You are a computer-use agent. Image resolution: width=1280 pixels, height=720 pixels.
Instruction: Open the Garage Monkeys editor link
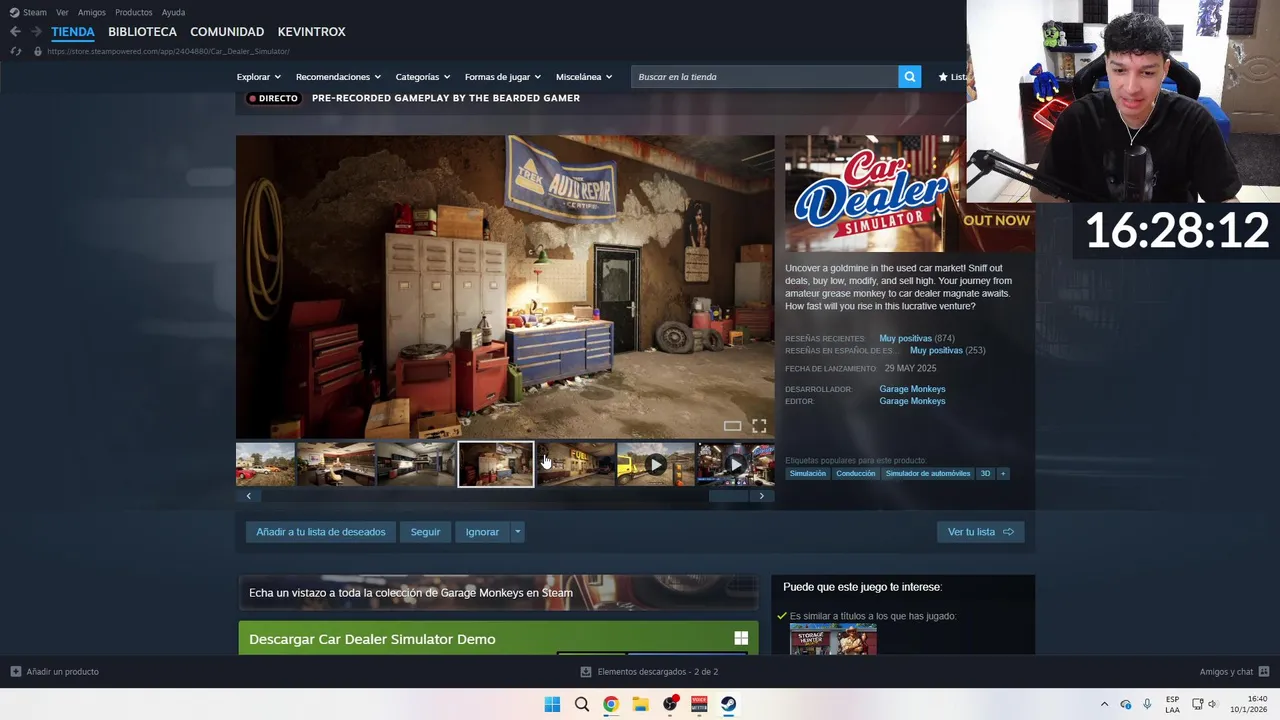coord(912,401)
